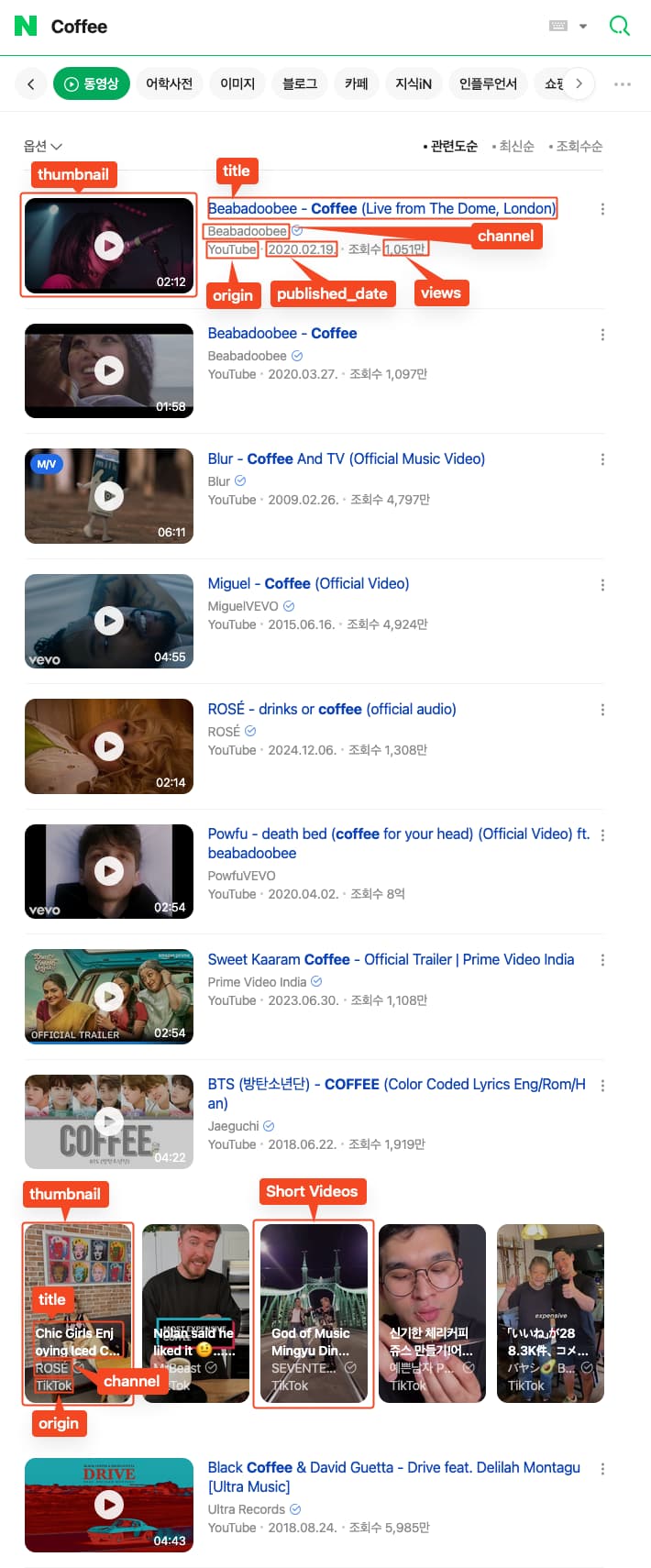651x1568 pixels.
Task: Click the Blur channel name
Action: click(x=219, y=481)
